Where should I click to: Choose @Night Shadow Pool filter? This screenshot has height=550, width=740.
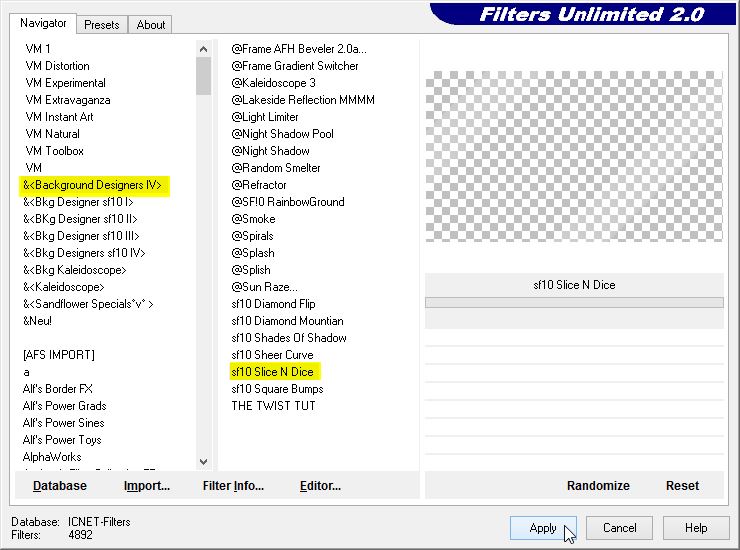click(x=282, y=134)
